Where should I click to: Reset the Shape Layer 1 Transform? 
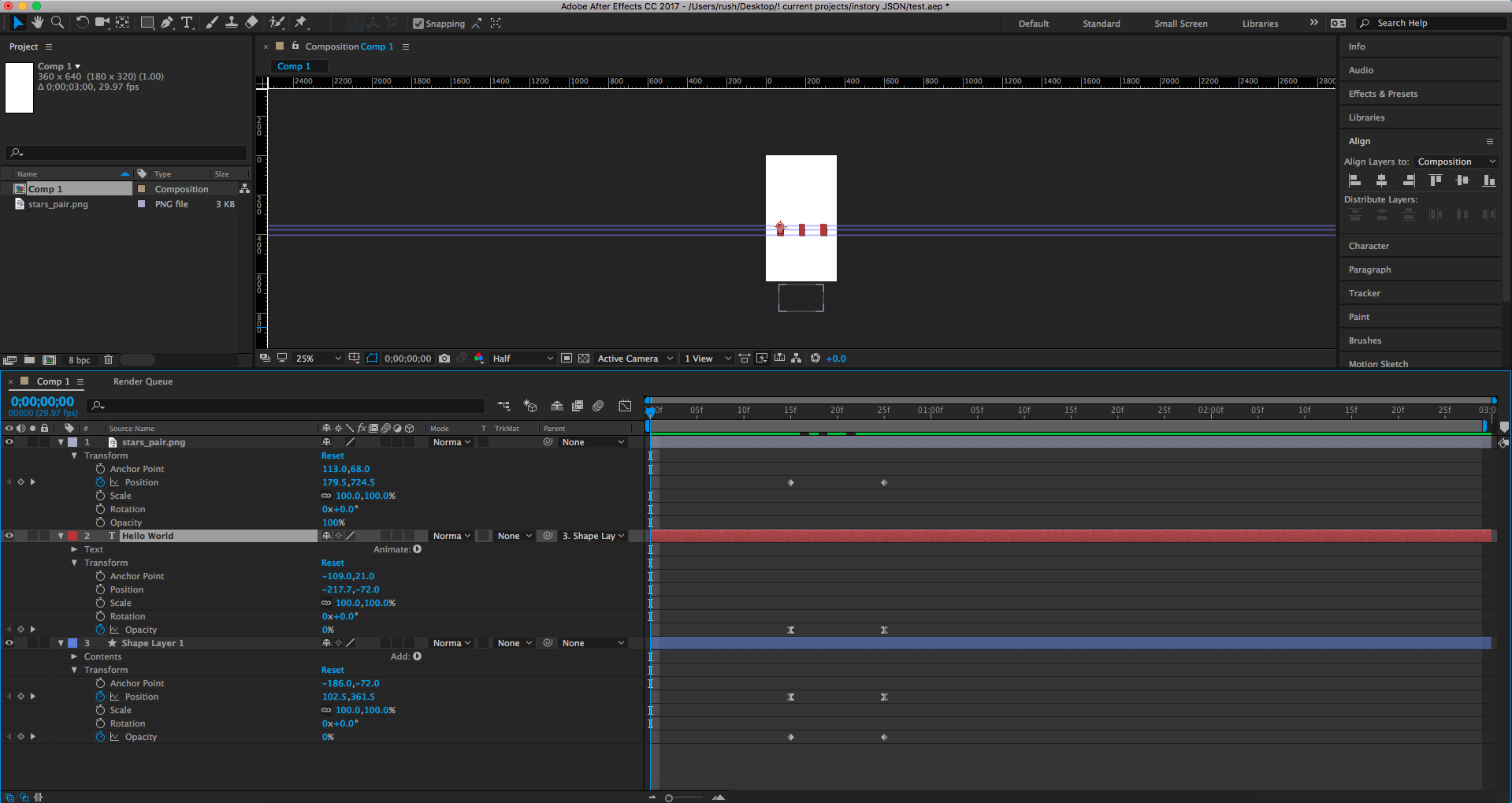coord(332,670)
